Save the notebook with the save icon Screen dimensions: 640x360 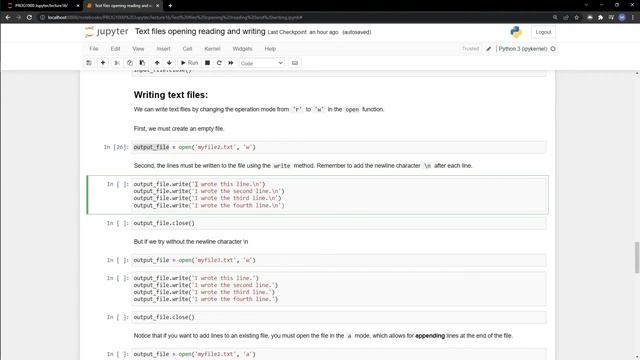coord(89,63)
